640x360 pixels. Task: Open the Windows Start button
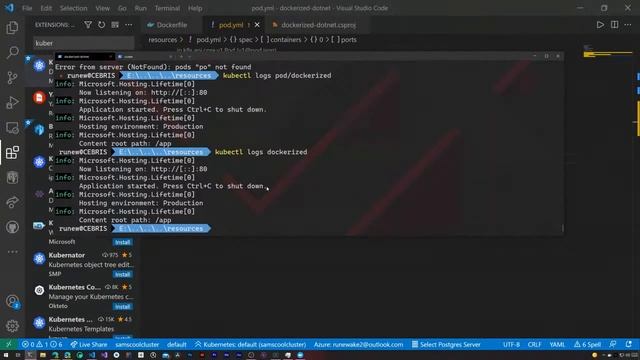(6, 356)
